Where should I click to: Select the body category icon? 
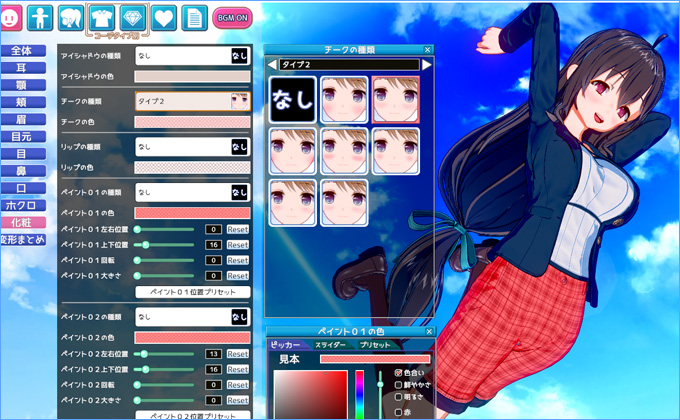pyautogui.click(x=41, y=17)
